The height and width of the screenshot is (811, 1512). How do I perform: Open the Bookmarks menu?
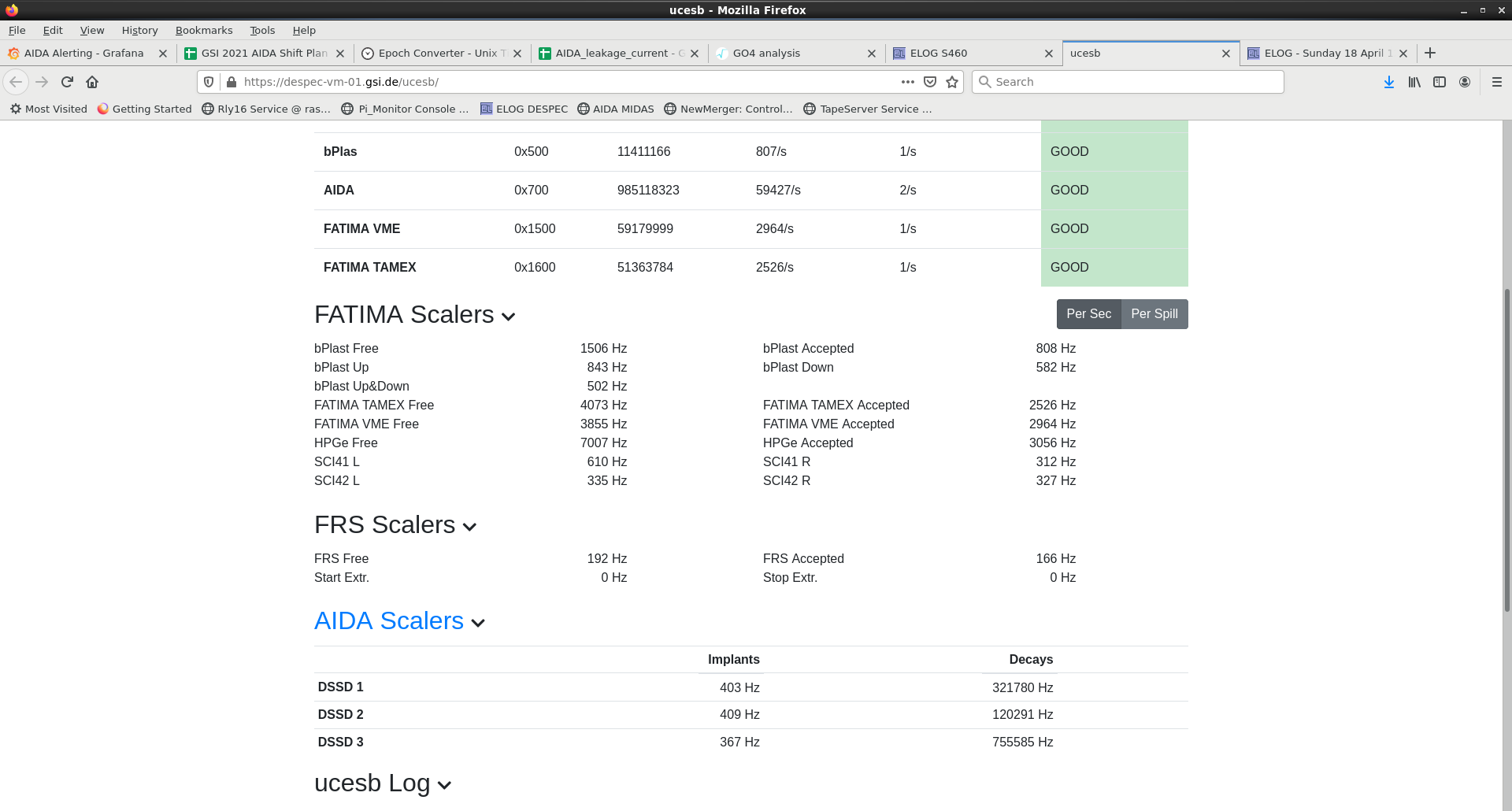tap(204, 30)
